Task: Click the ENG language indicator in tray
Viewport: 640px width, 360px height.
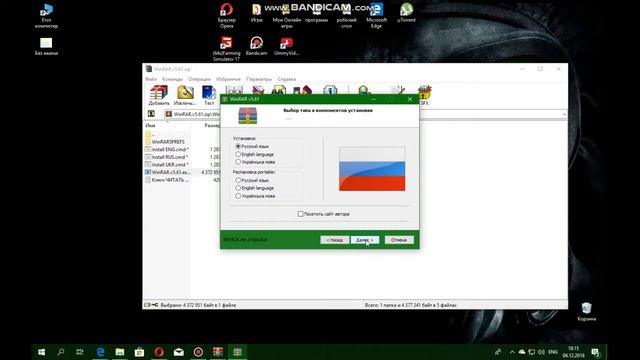Action: 553,352
